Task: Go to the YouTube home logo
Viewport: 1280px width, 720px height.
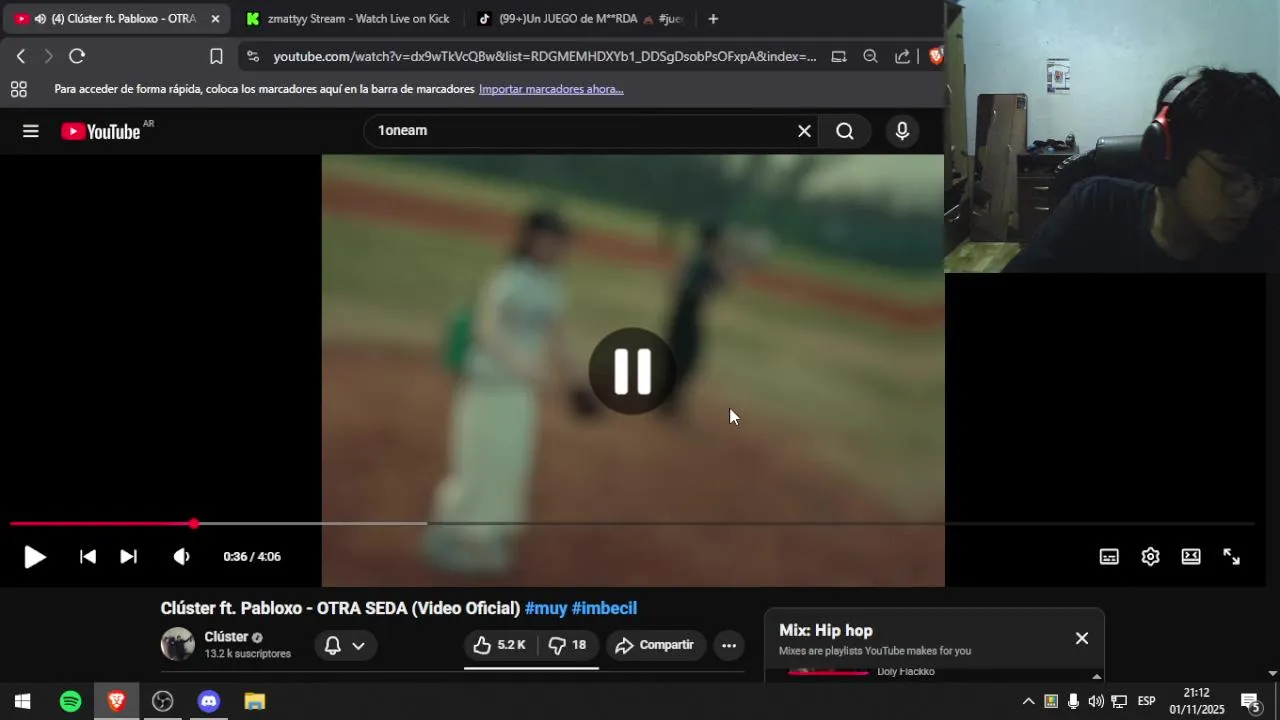Action: pos(101,131)
